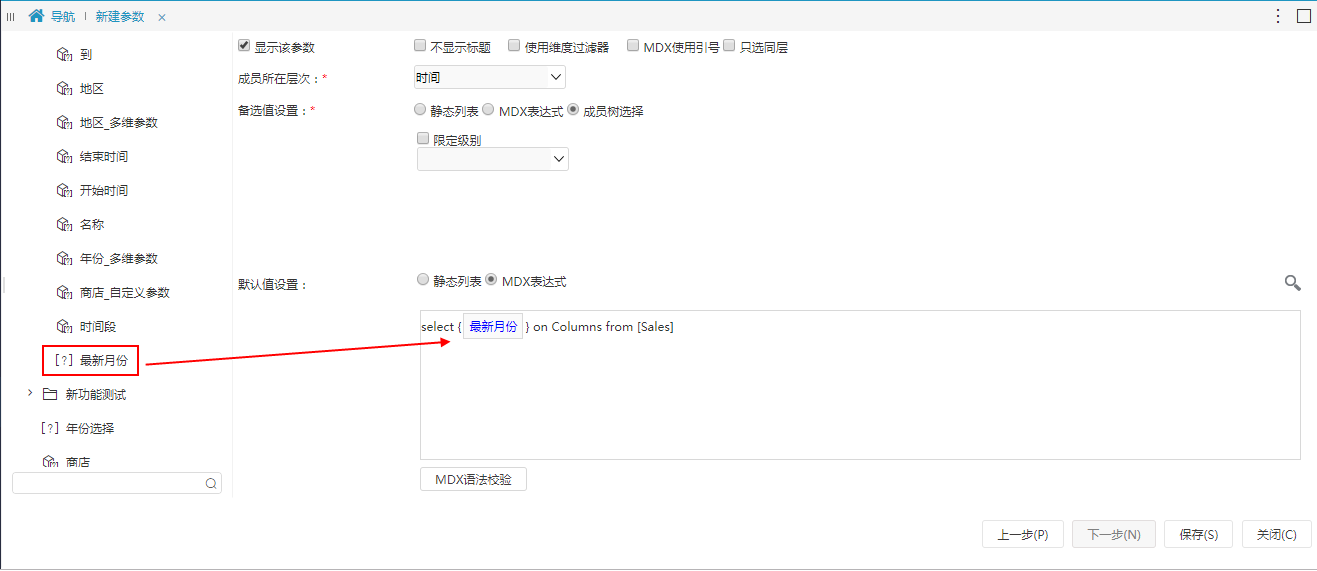Click the cube icon beside 商店
The width and height of the screenshot is (1317, 571).
(49, 462)
